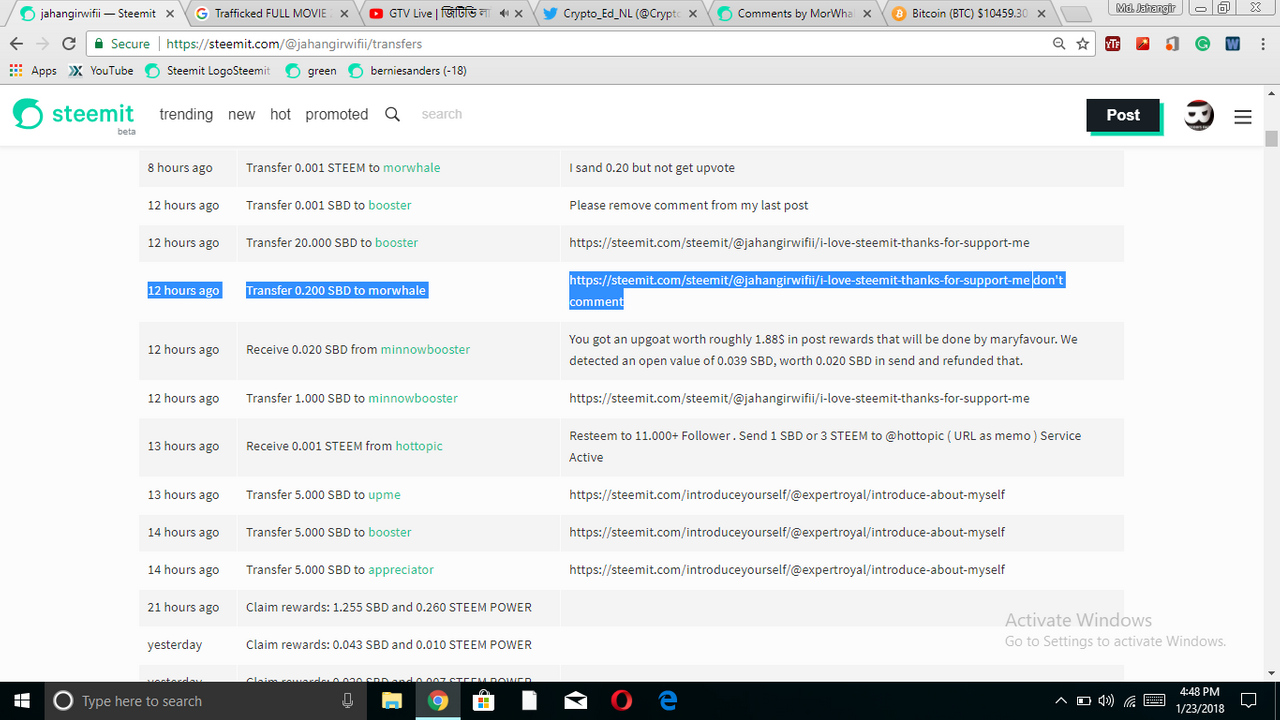Screen dimensions: 1280x720
Task: Click the Md. Jahangir Chrome profile button
Action: click(1145, 7)
